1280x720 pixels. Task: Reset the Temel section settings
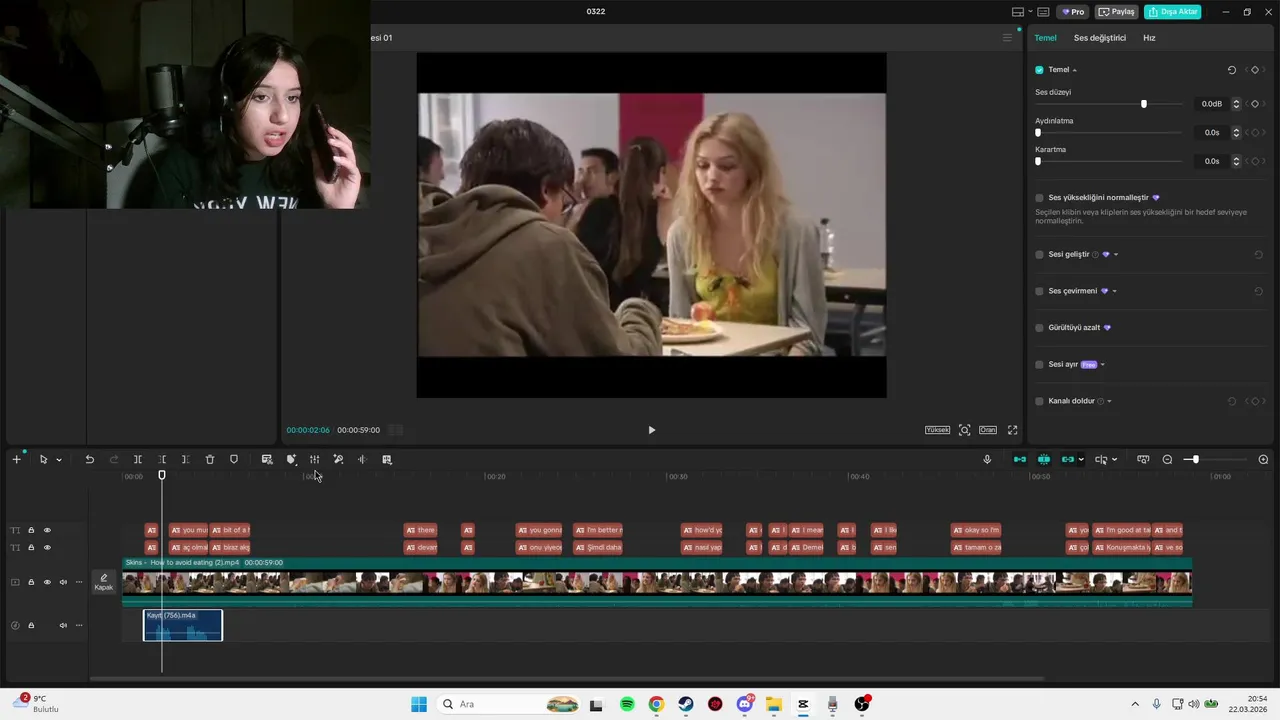pos(1231,70)
